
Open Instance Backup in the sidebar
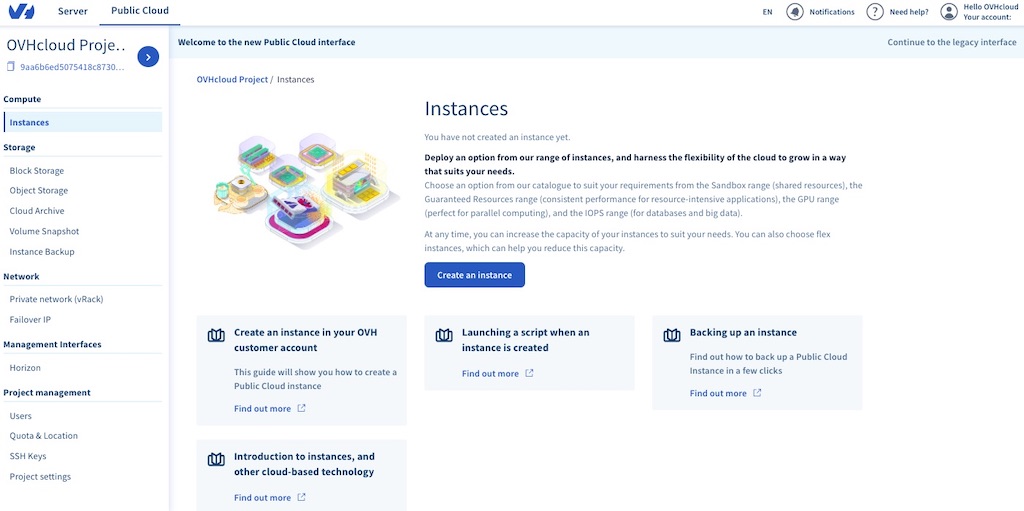coord(42,252)
